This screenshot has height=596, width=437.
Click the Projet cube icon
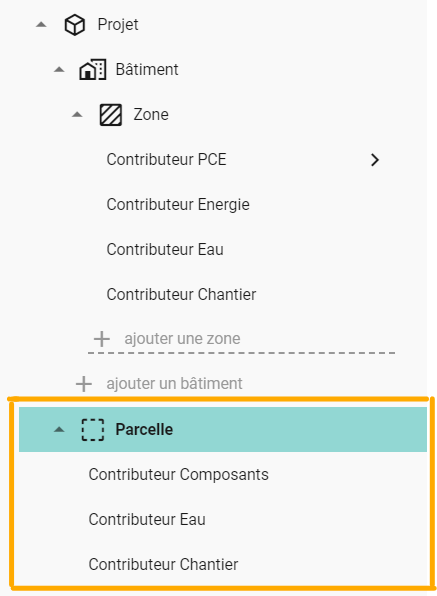74,25
